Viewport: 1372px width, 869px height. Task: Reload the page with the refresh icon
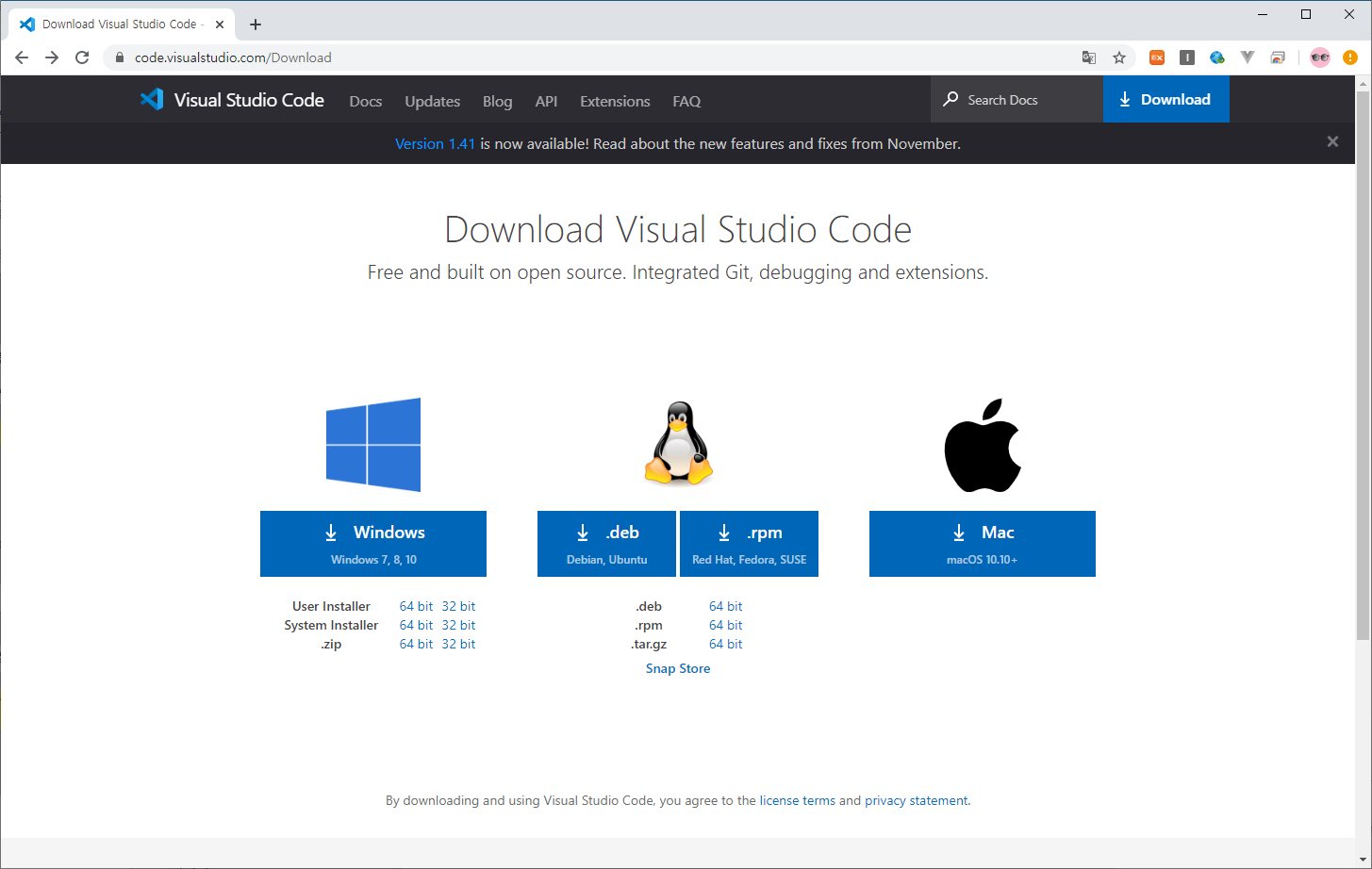coord(82,57)
